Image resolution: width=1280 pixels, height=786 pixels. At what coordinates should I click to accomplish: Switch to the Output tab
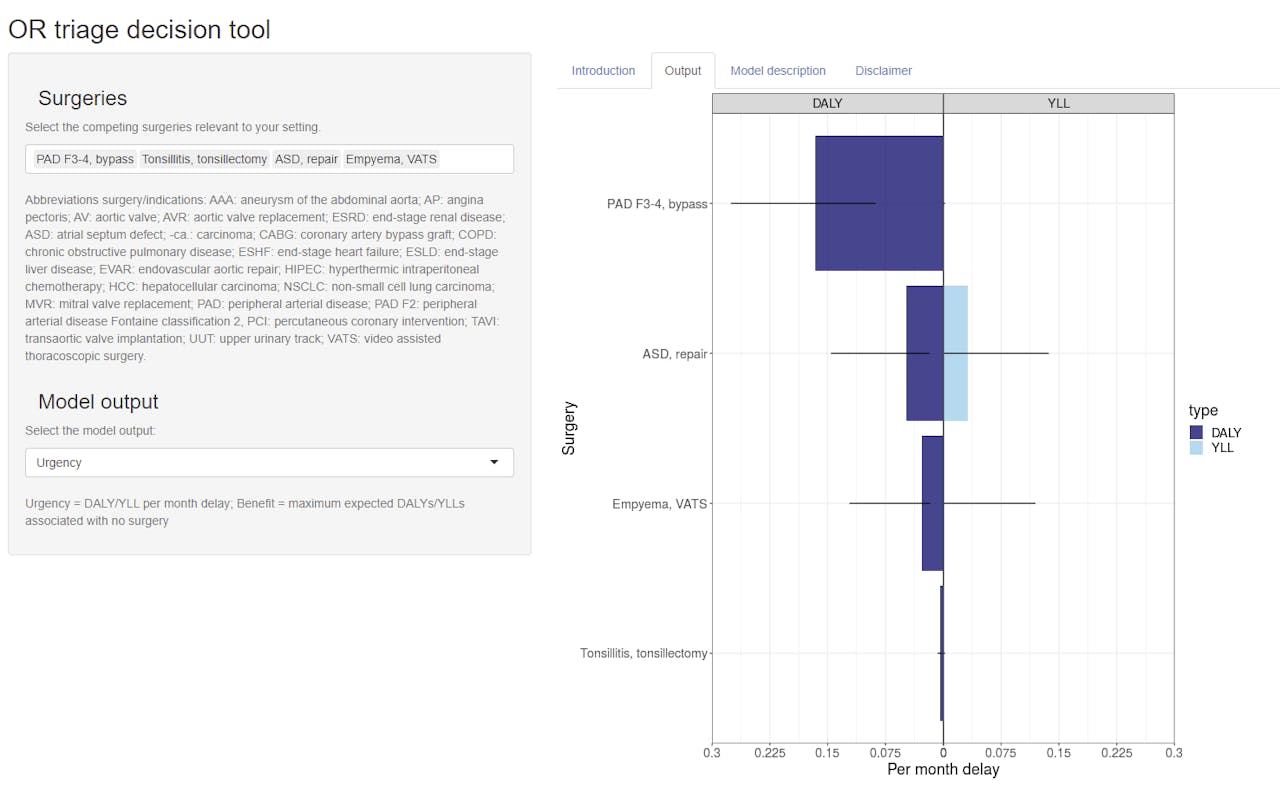coord(683,71)
